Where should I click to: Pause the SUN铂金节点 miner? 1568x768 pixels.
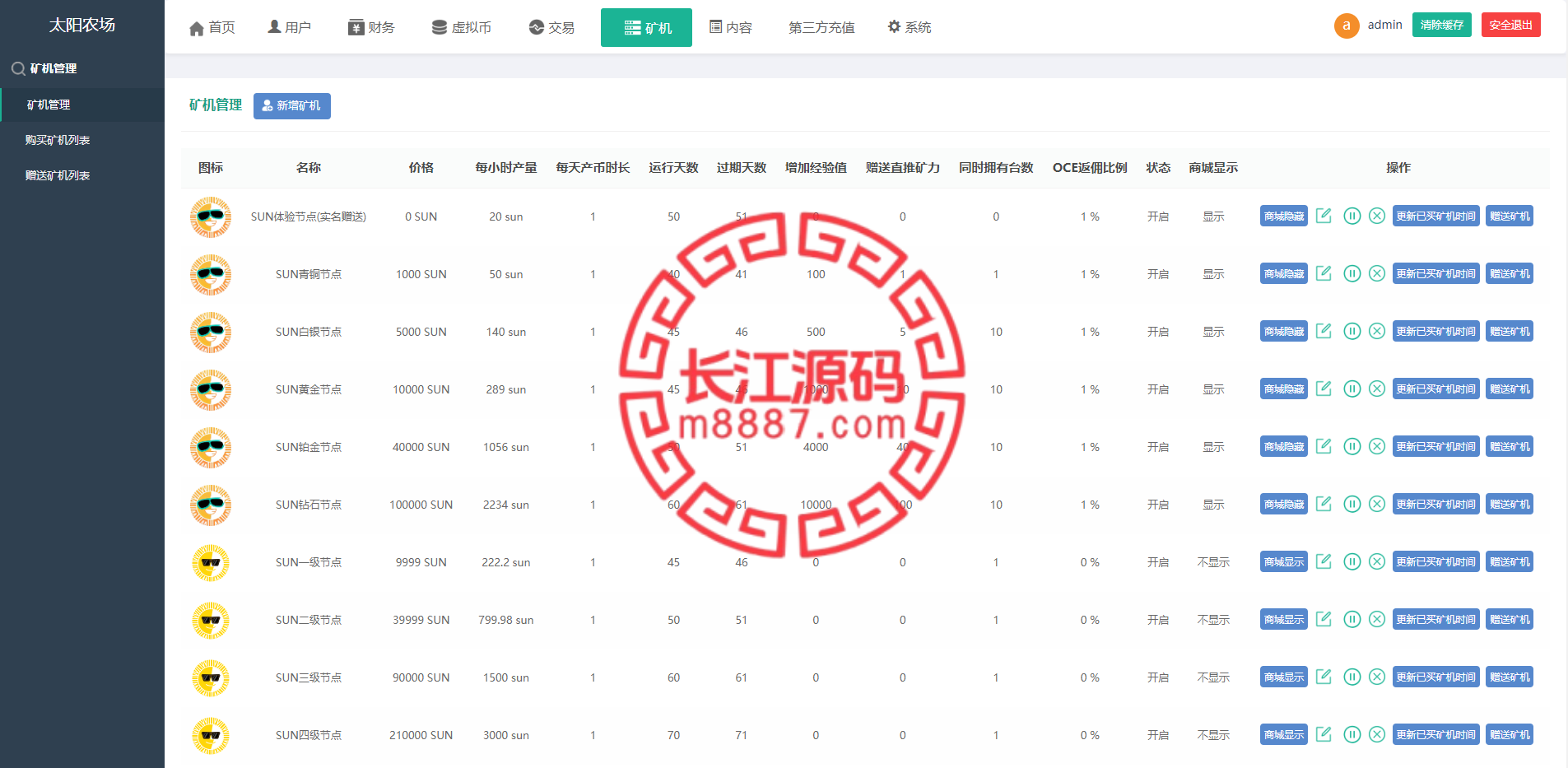click(x=1352, y=446)
